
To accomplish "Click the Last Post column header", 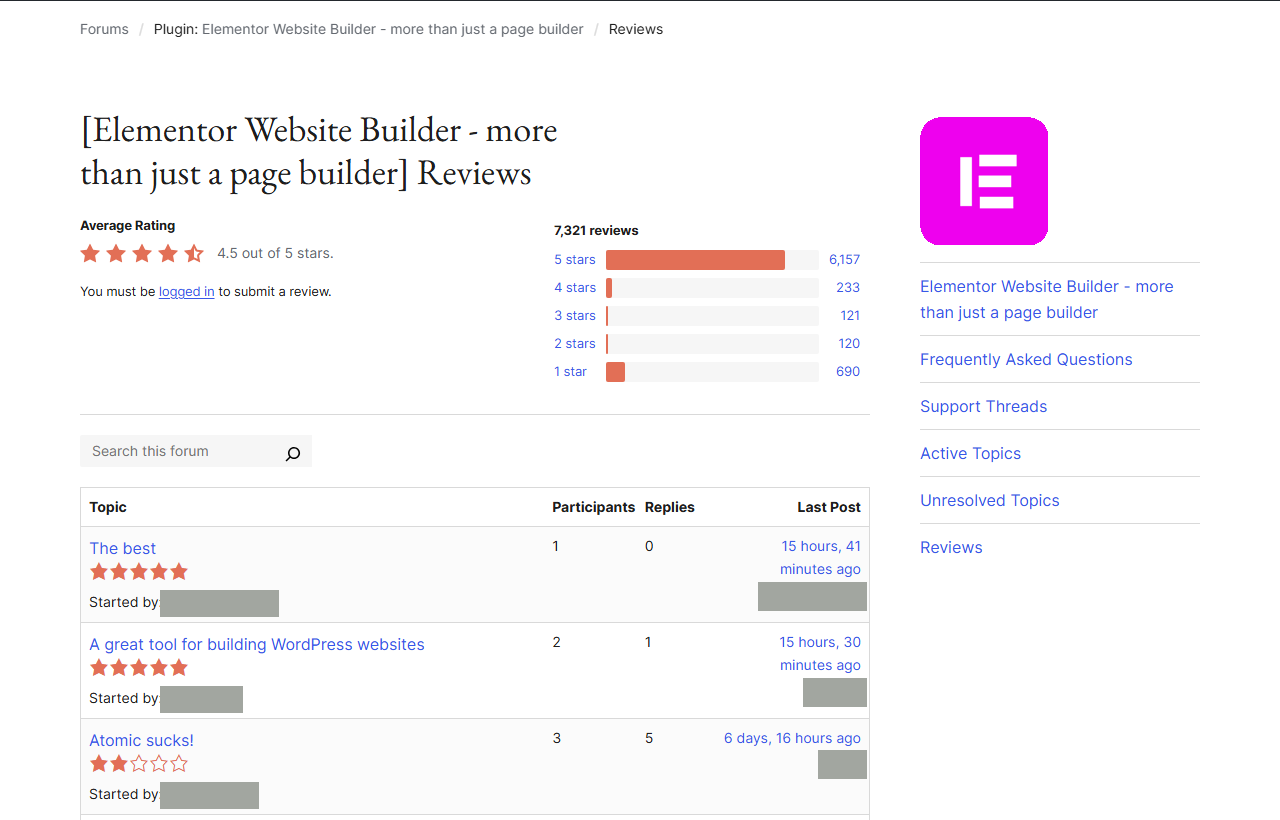I will click(829, 507).
